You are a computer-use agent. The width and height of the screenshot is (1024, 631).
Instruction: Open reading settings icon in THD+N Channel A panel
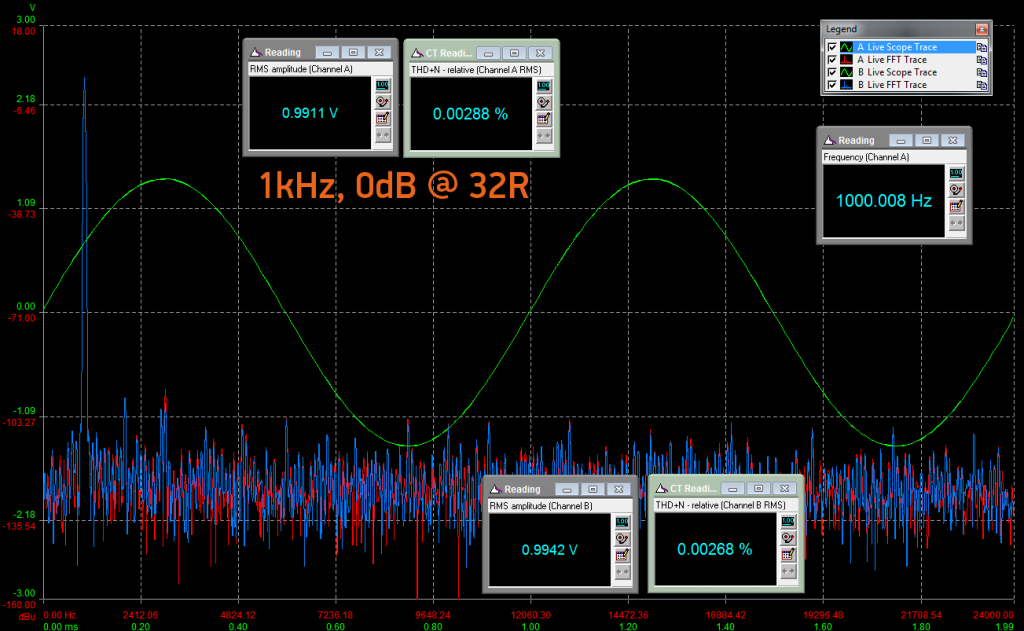pyautogui.click(x=543, y=117)
